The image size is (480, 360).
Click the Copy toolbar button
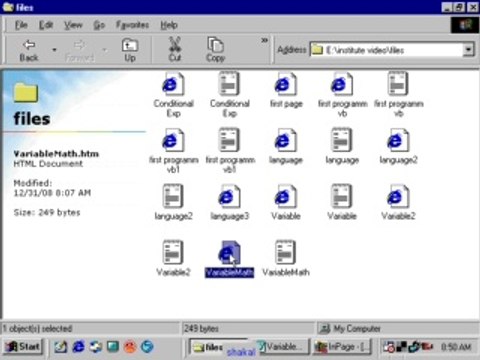tap(215, 50)
